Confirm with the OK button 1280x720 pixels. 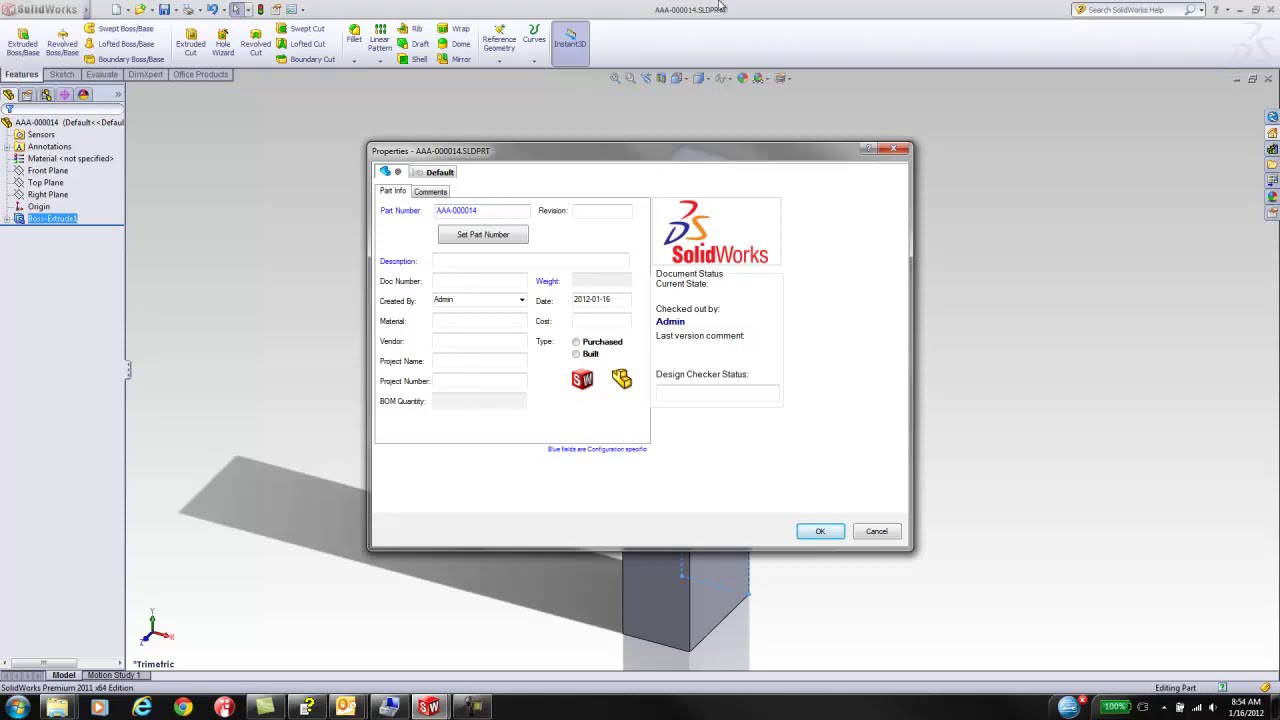pyautogui.click(x=821, y=531)
